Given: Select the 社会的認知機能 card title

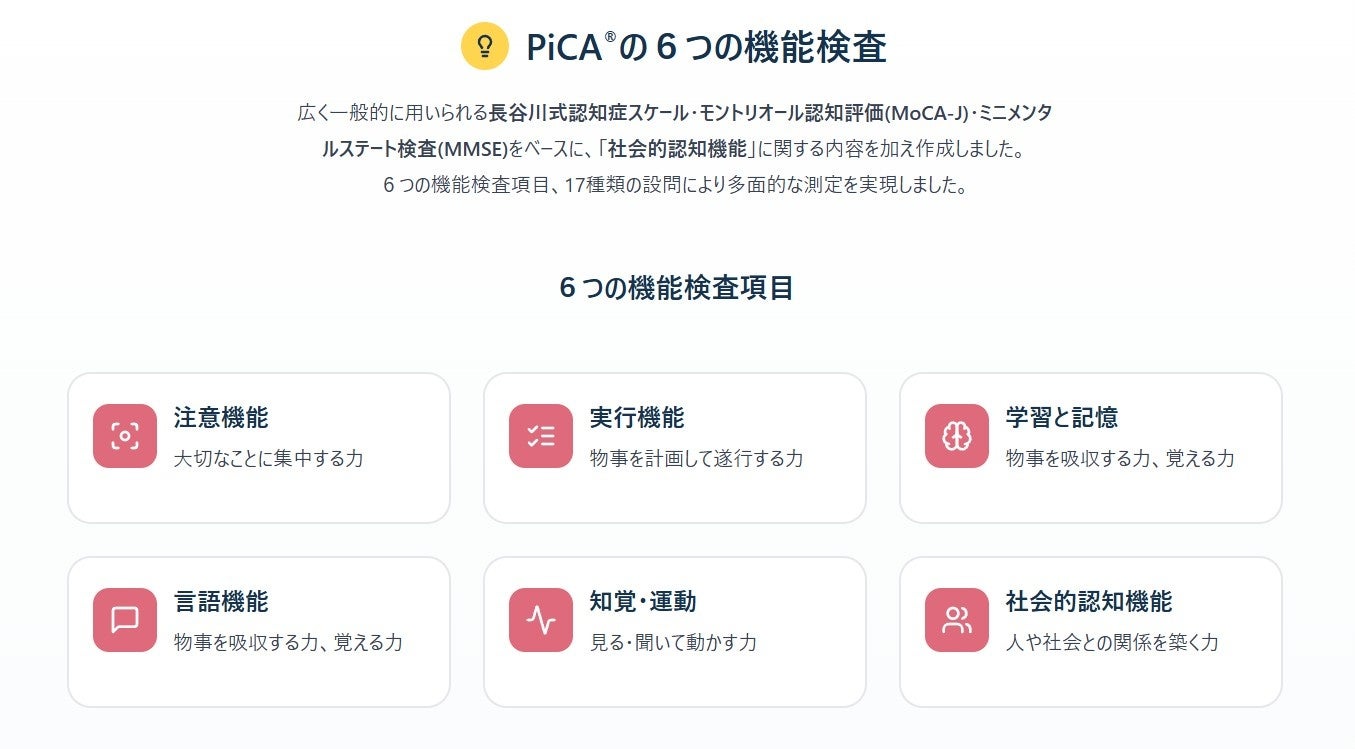Looking at the screenshot, I should [1089, 602].
